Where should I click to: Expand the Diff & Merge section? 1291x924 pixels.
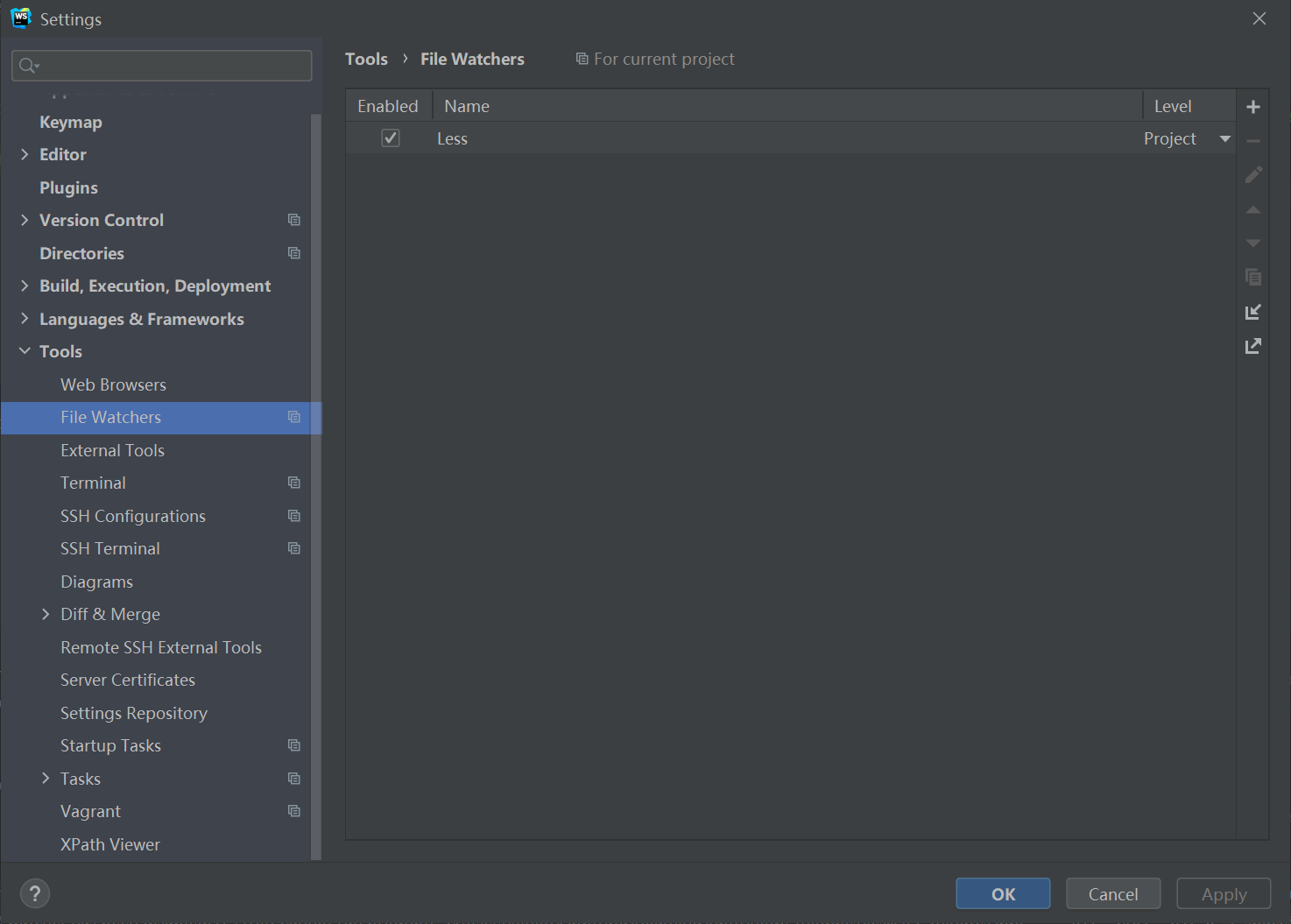tap(46, 614)
